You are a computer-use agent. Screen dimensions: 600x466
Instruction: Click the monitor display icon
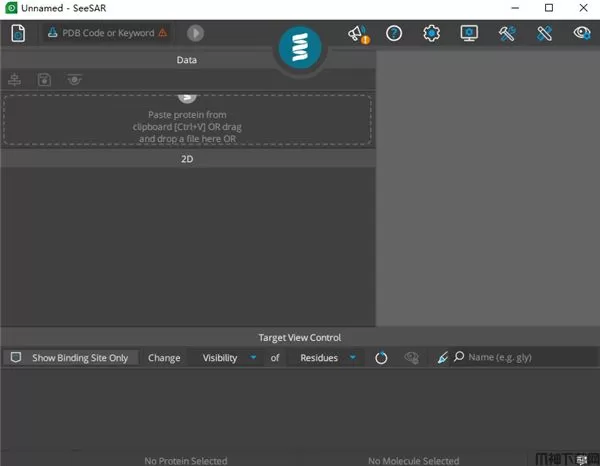pyautogui.click(x=469, y=33)
